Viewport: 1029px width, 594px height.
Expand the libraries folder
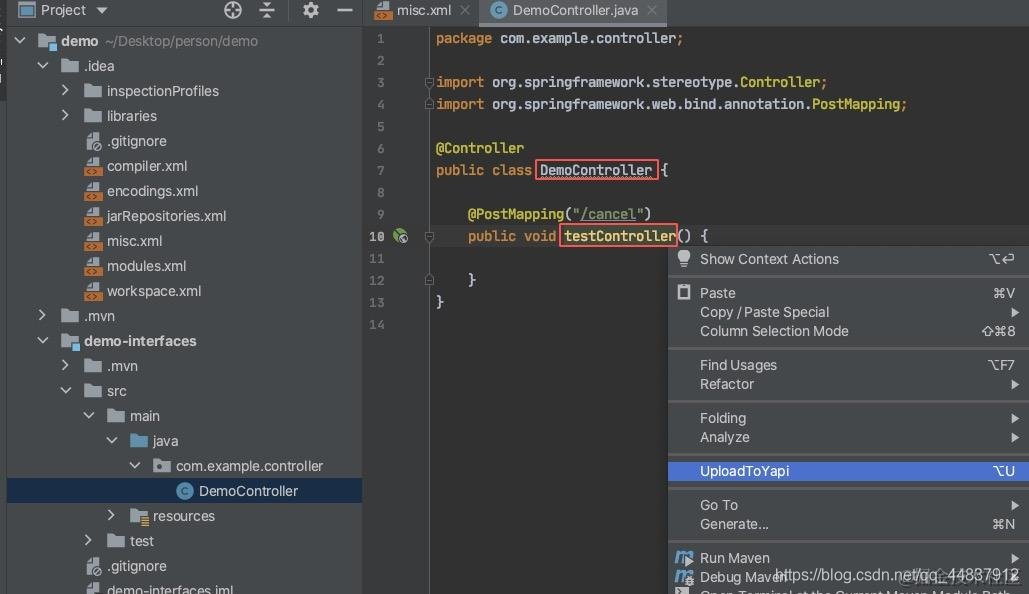(65, 116)
